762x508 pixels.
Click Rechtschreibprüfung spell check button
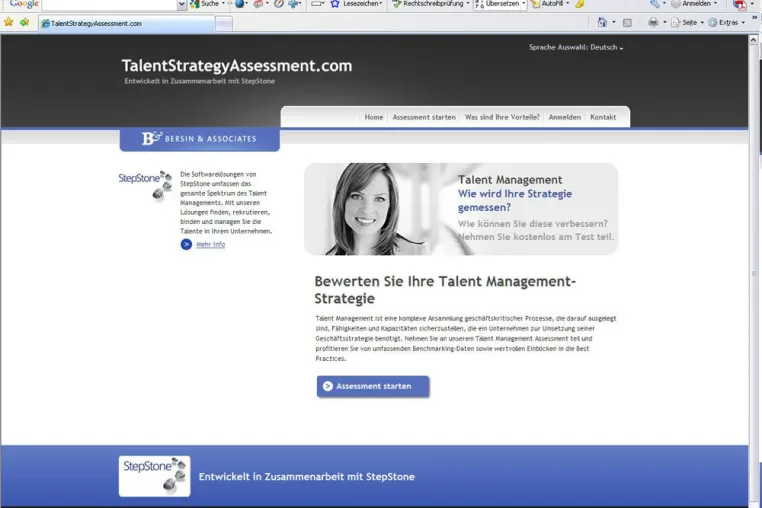point(428,4)
